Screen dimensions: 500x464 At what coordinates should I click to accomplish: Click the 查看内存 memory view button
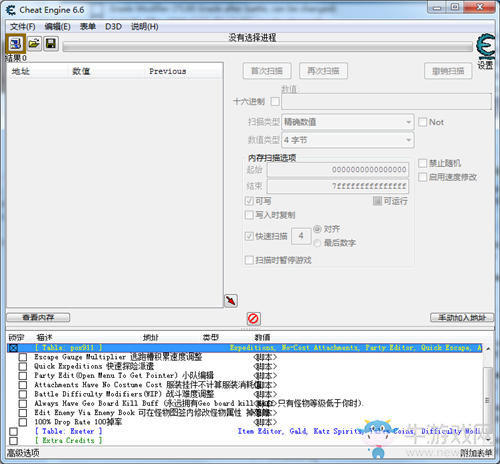coord(38,317)
